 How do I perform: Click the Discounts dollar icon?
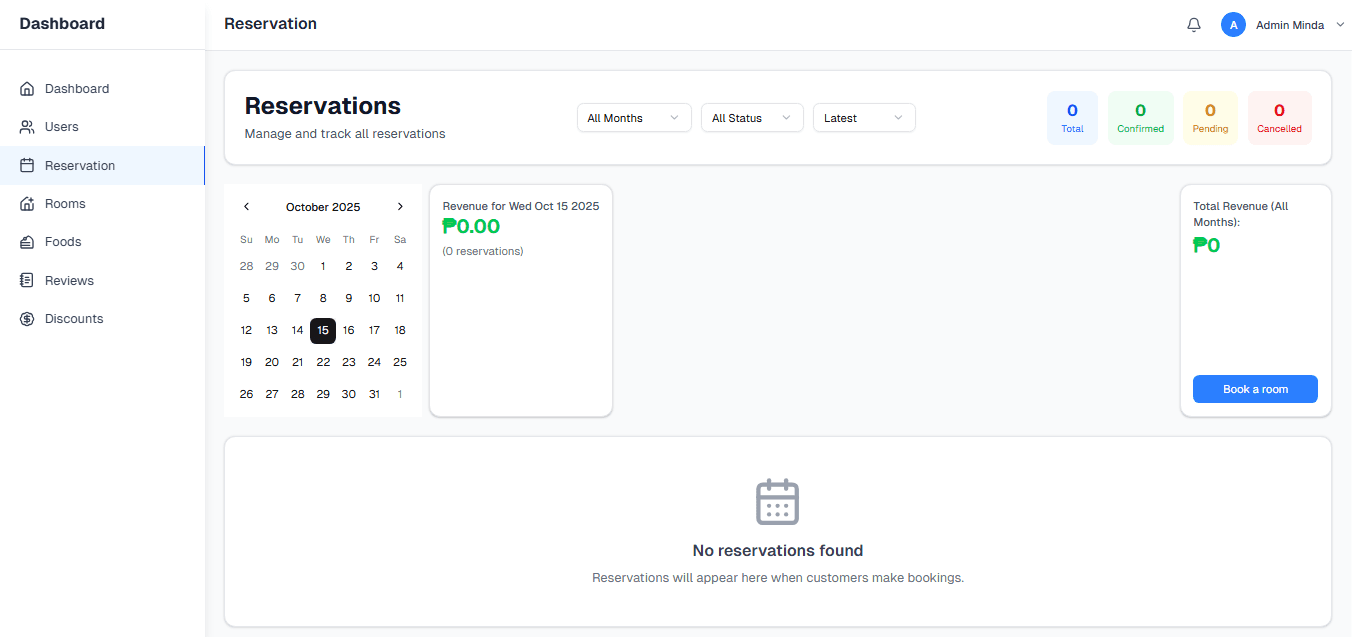click(27, 319)
